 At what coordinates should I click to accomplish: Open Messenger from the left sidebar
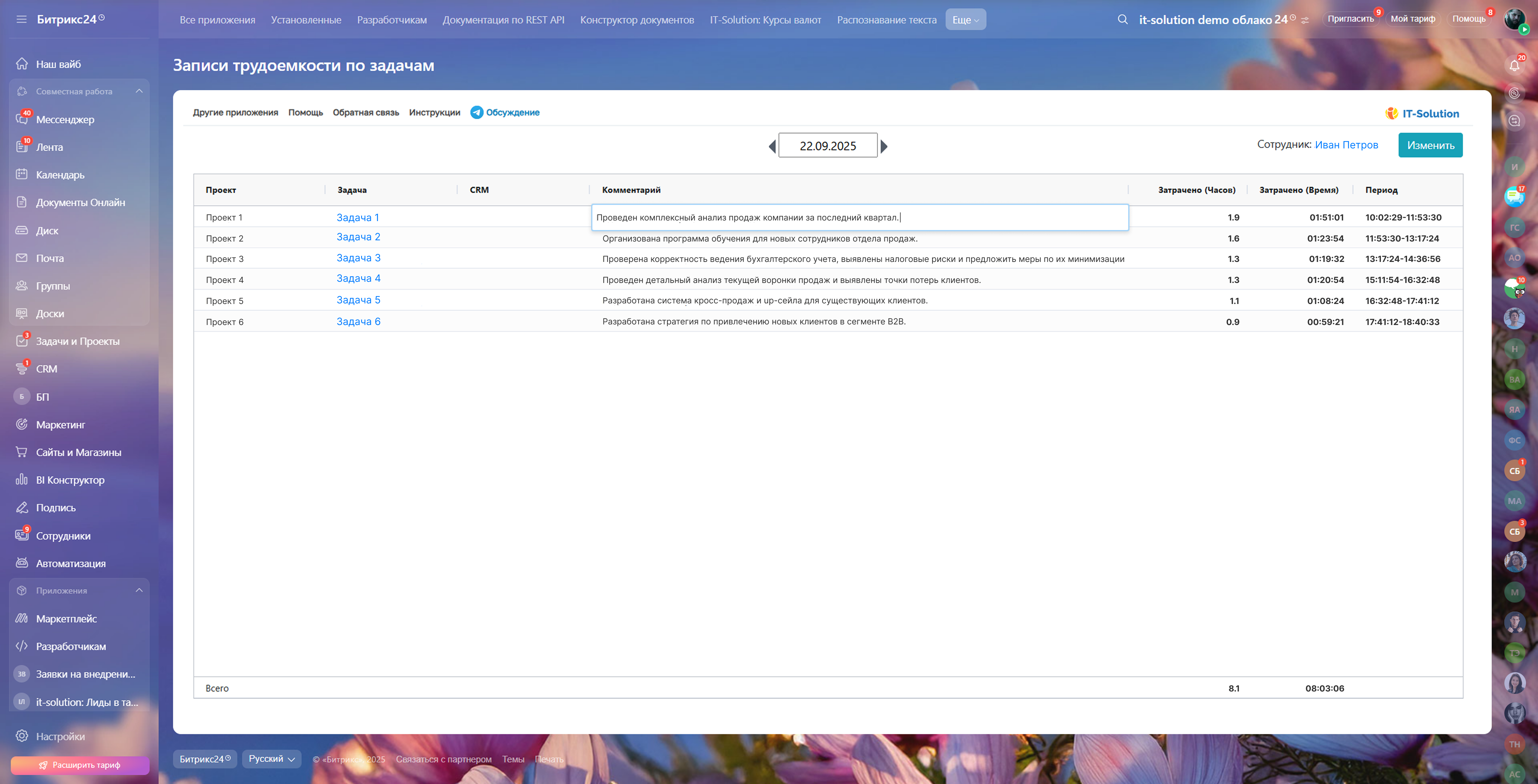tap(65, 120)
